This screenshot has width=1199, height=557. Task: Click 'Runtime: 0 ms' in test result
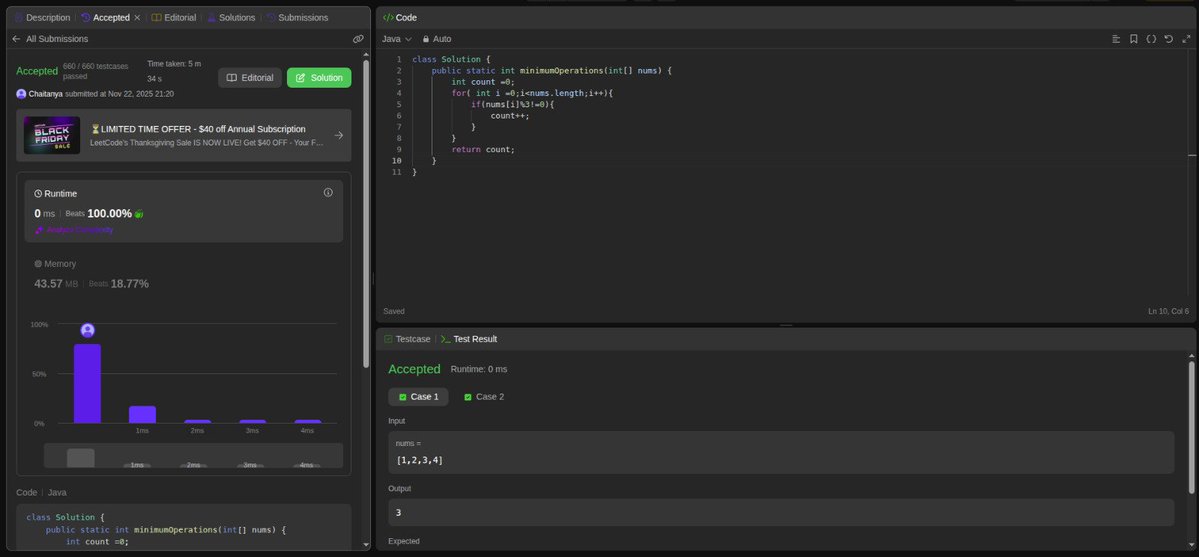tap(479, 370)
